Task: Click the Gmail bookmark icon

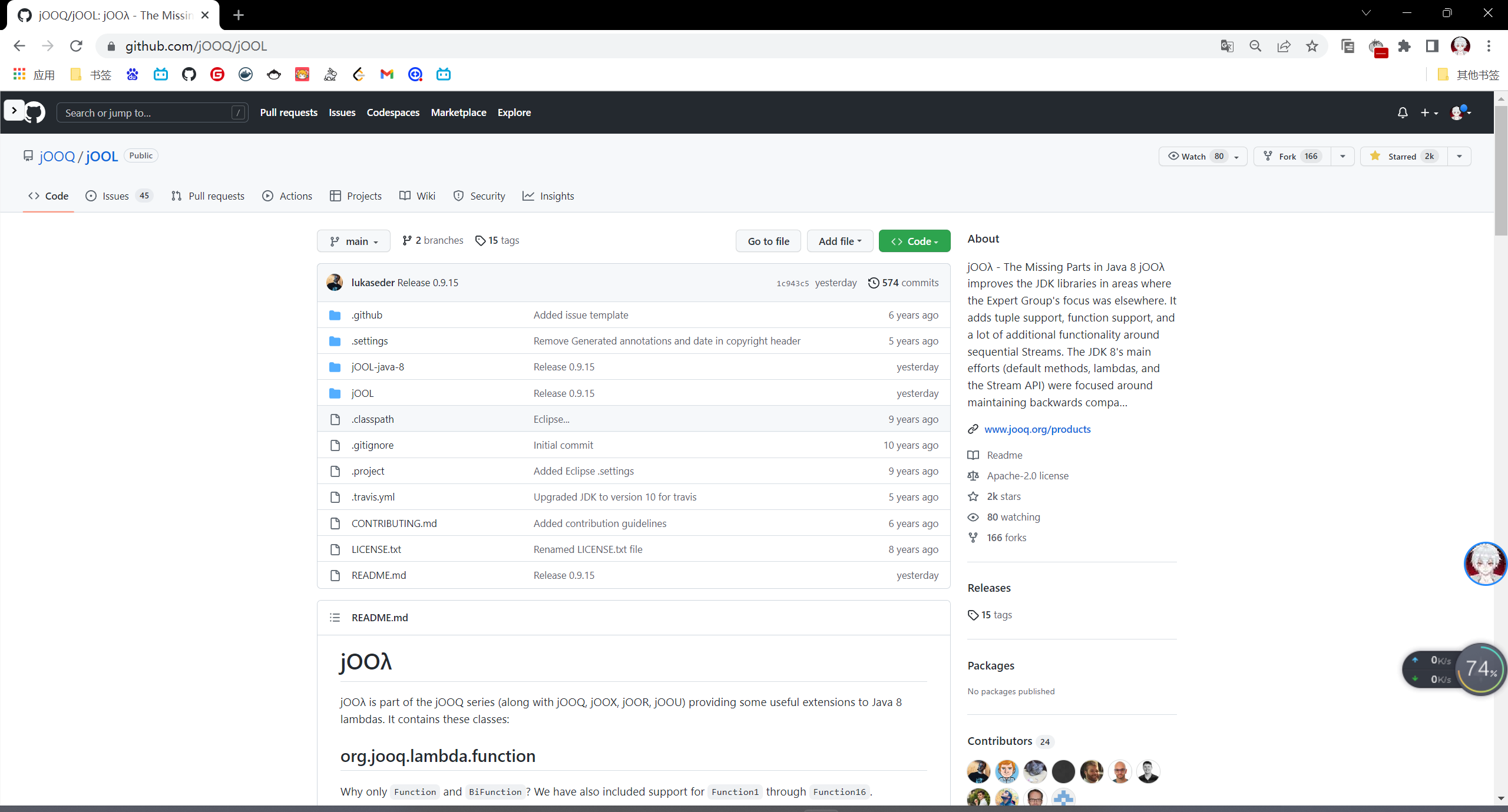Action: [386, 74]
